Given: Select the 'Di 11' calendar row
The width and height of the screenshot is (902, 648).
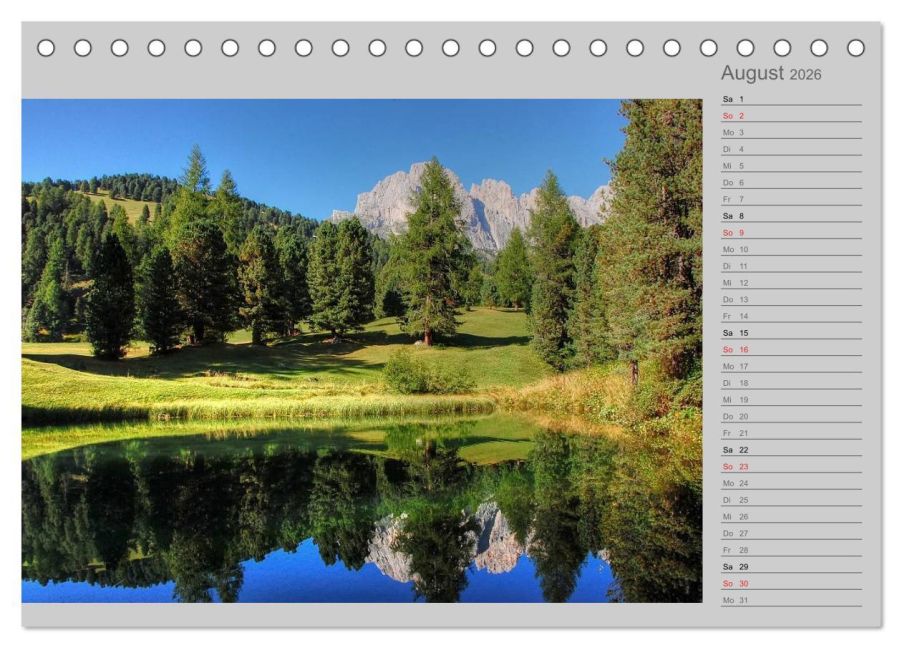Looking at the screenshot, I should pyautogui.click(x=792, y=266).
